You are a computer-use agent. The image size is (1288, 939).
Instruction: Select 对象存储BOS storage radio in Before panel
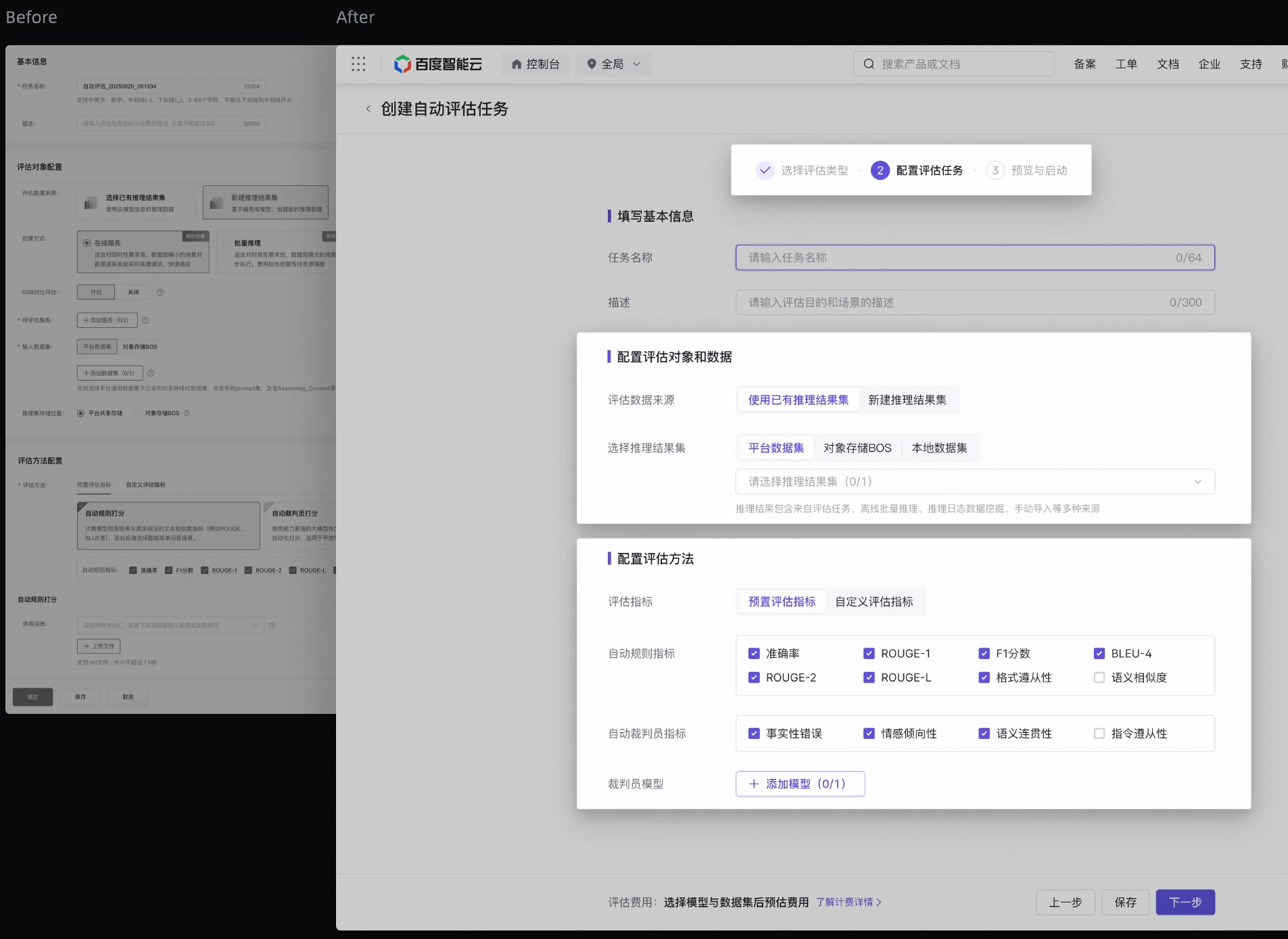tap(137, 413)
